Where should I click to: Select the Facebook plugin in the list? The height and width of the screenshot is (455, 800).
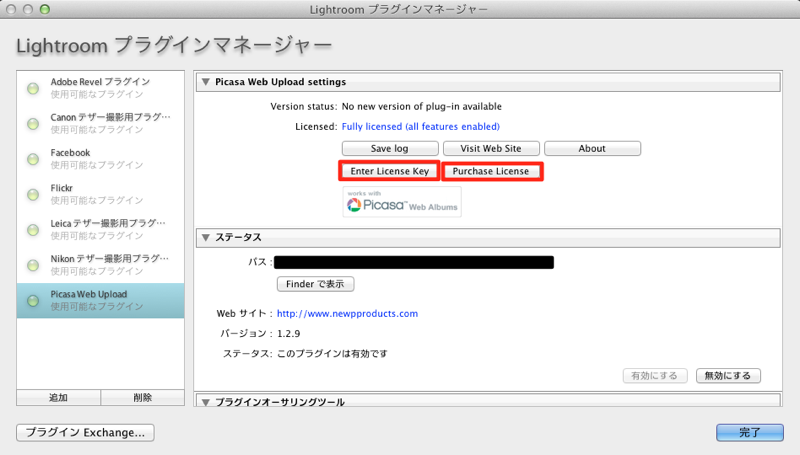coord(101,159)
